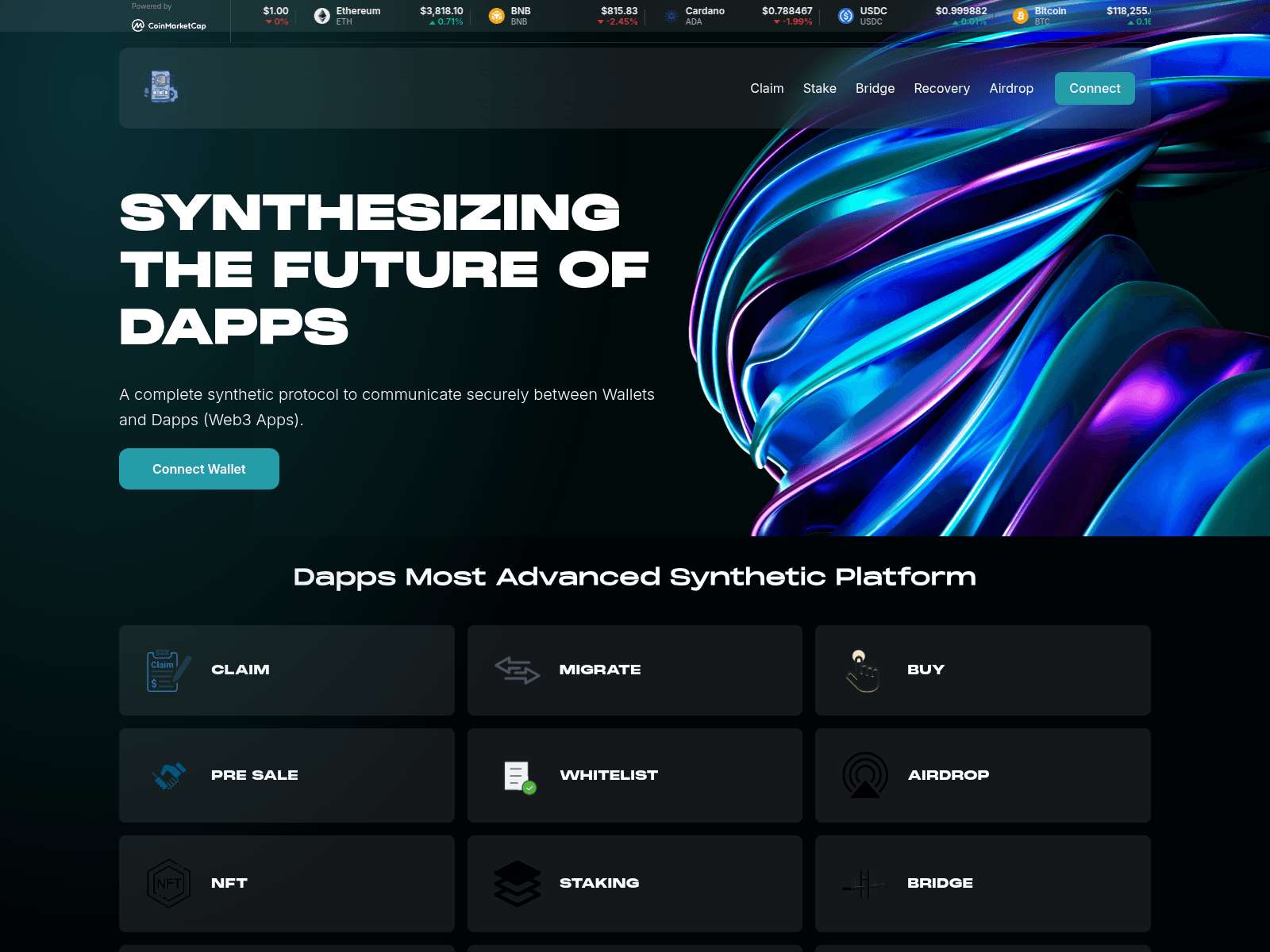This screenshot has width=1270, height=952.
Task: Select the BRIDGE card label
Action: pyautogui.click(x=940, y=883)
